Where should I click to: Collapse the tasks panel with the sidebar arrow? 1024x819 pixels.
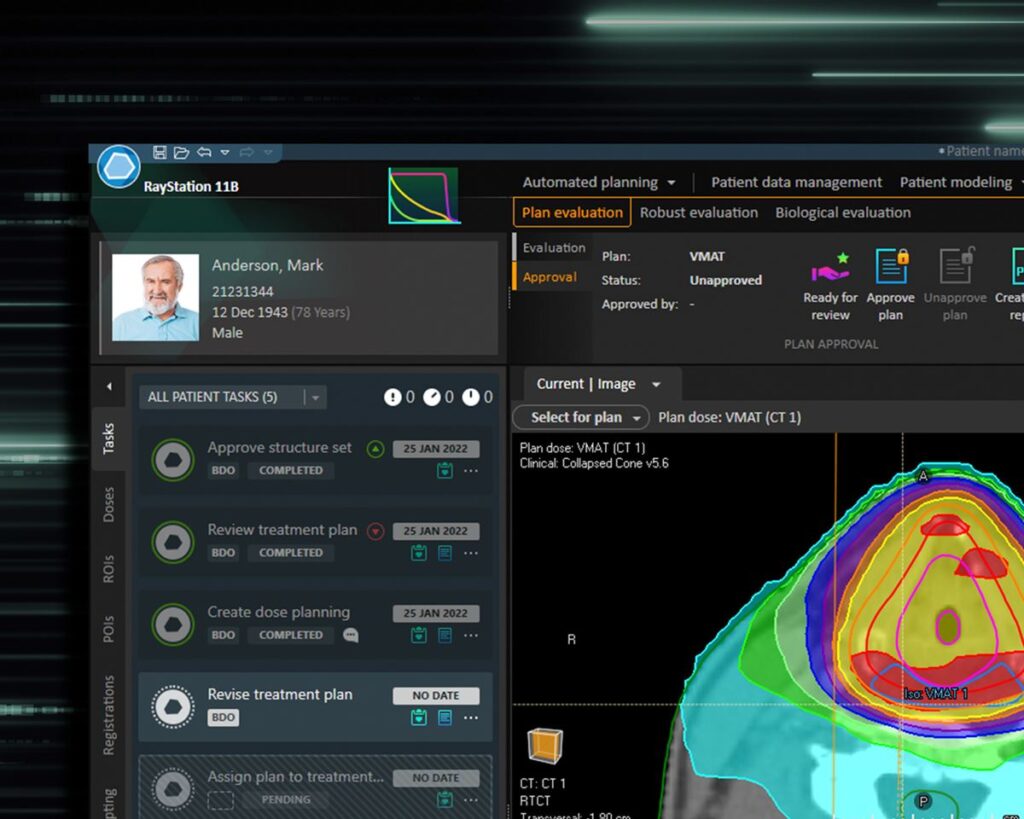[x=110, y=385]
